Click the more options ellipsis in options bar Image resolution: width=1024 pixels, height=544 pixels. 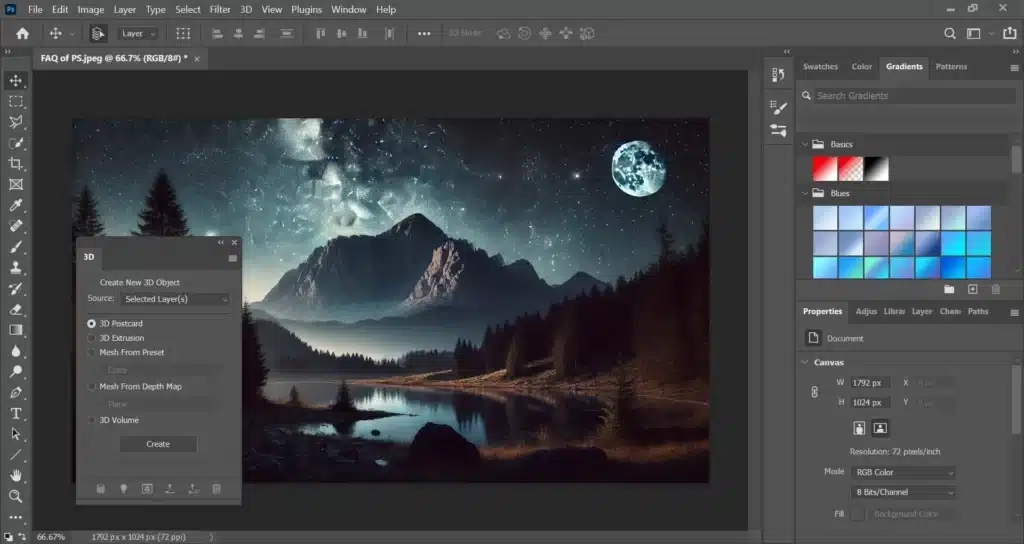point(424,33)
